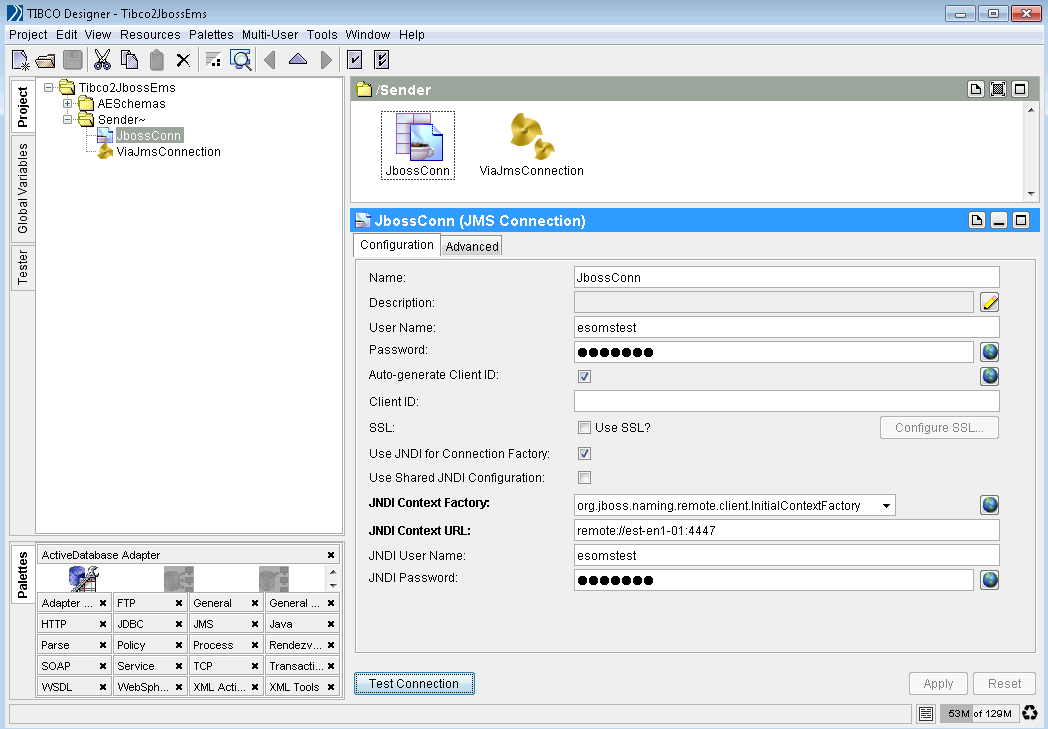Viewport: 1048px width, 729px height.
Task: Collapse the Sender~ folder node
Action: tap(68, 120)
